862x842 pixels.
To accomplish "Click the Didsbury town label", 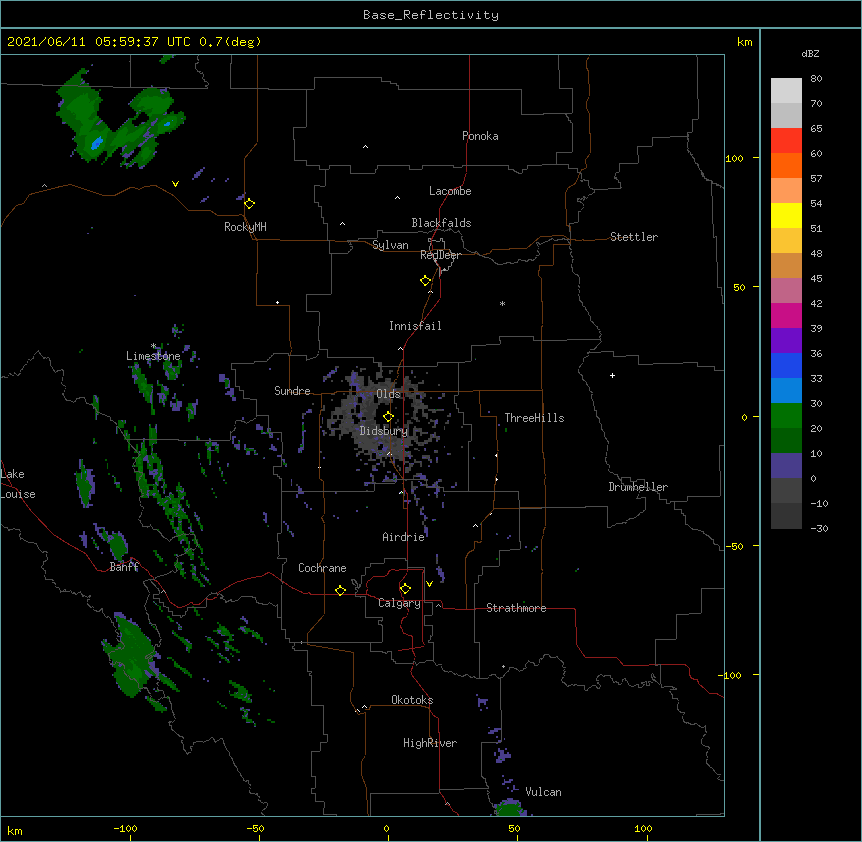I will [384, 431].
